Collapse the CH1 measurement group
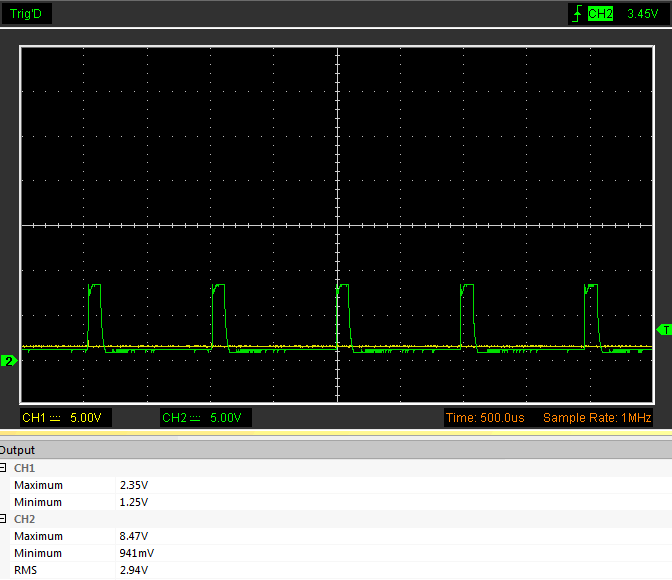 (x=4, y=468)
